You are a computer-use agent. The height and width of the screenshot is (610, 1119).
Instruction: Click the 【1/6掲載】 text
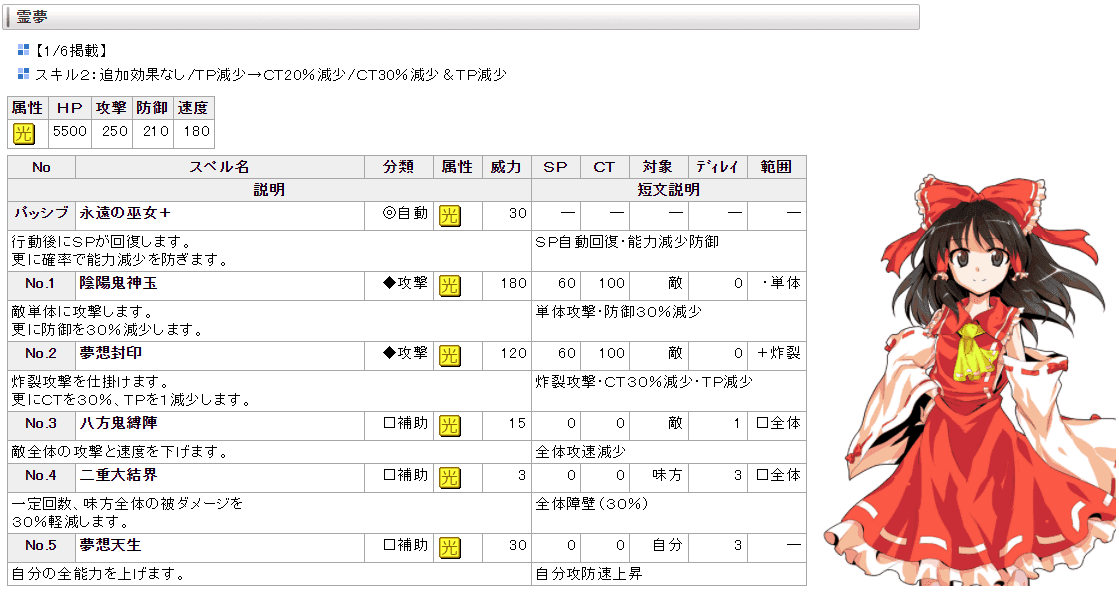(x=71, y=51)
